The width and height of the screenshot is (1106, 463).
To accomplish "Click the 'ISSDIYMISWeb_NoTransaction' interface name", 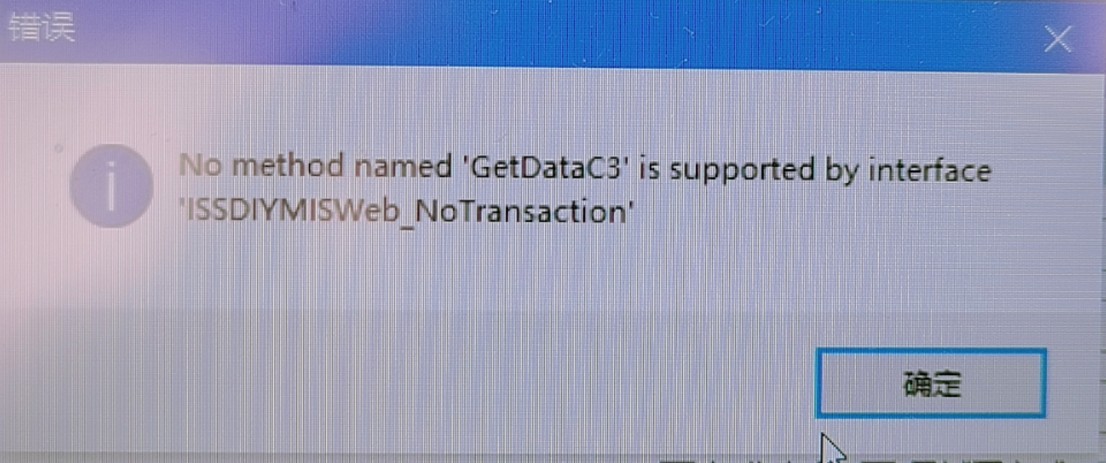I will (x=403, y=212).
